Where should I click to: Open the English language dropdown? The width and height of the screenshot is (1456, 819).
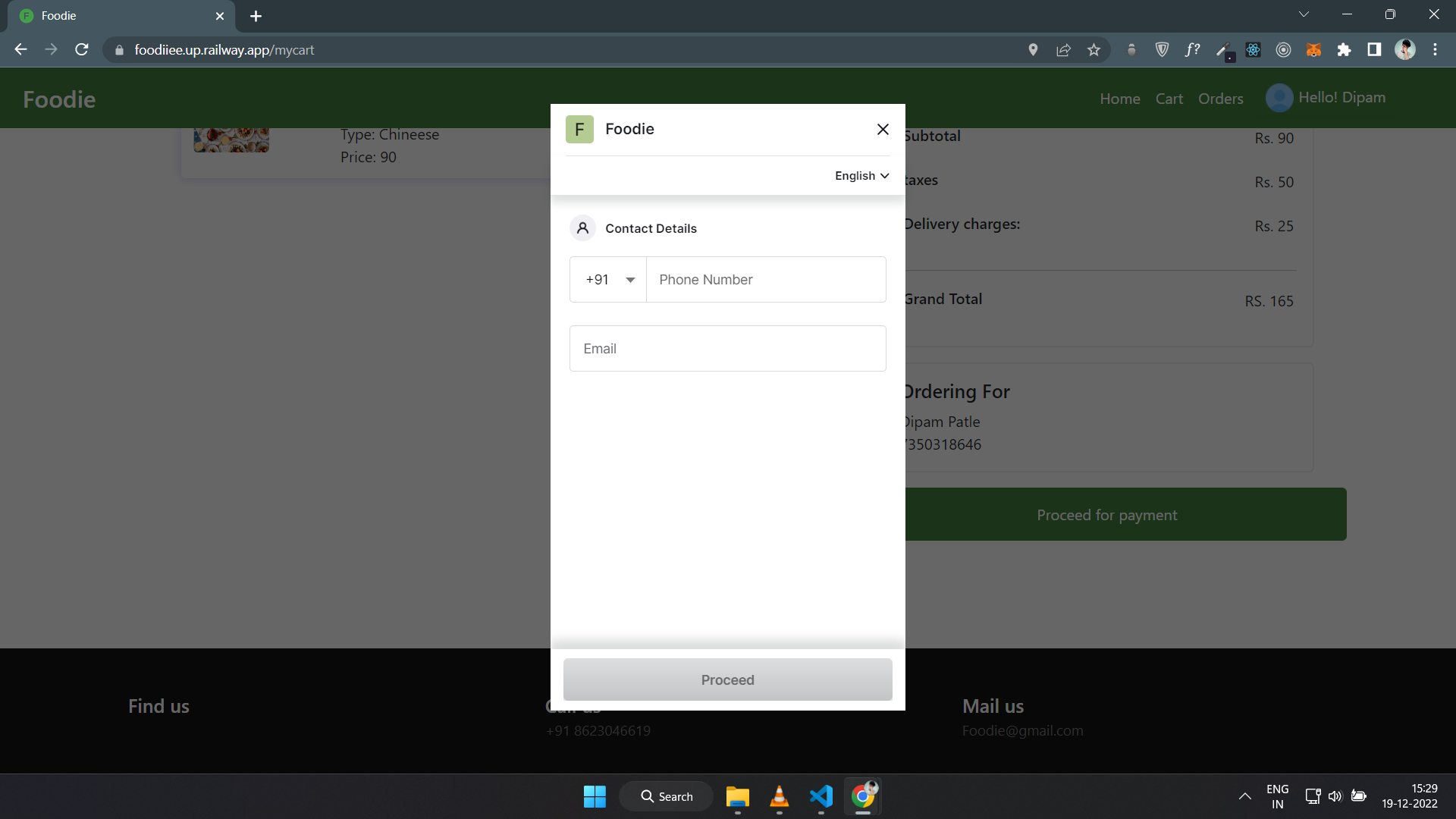coord(861,176)
